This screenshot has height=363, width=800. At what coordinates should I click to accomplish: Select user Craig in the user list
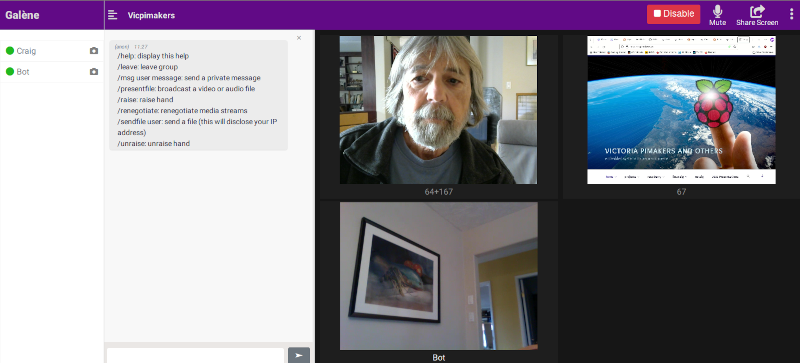click(x=52, y=51)
